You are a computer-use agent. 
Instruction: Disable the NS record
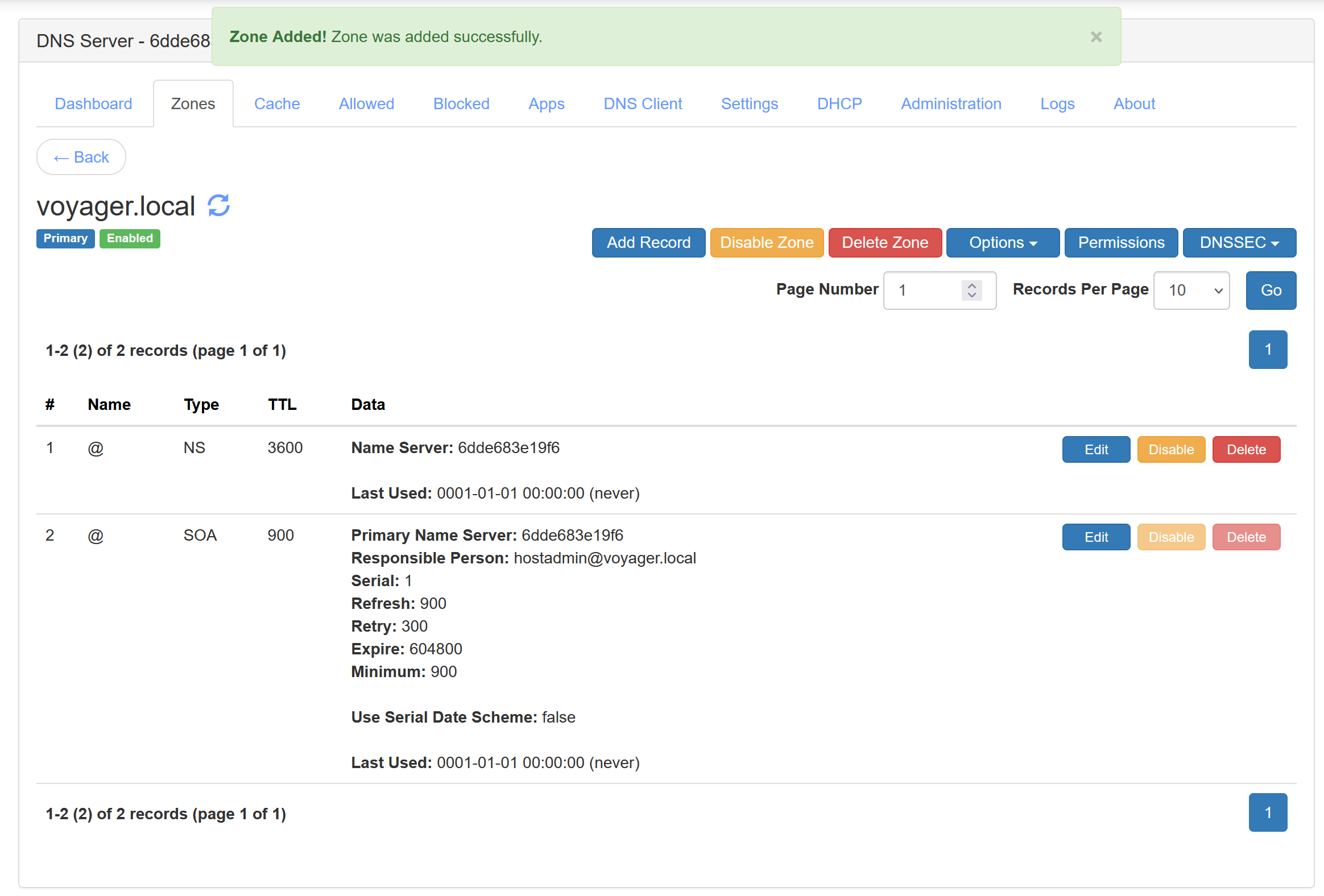click(1171, 450)
